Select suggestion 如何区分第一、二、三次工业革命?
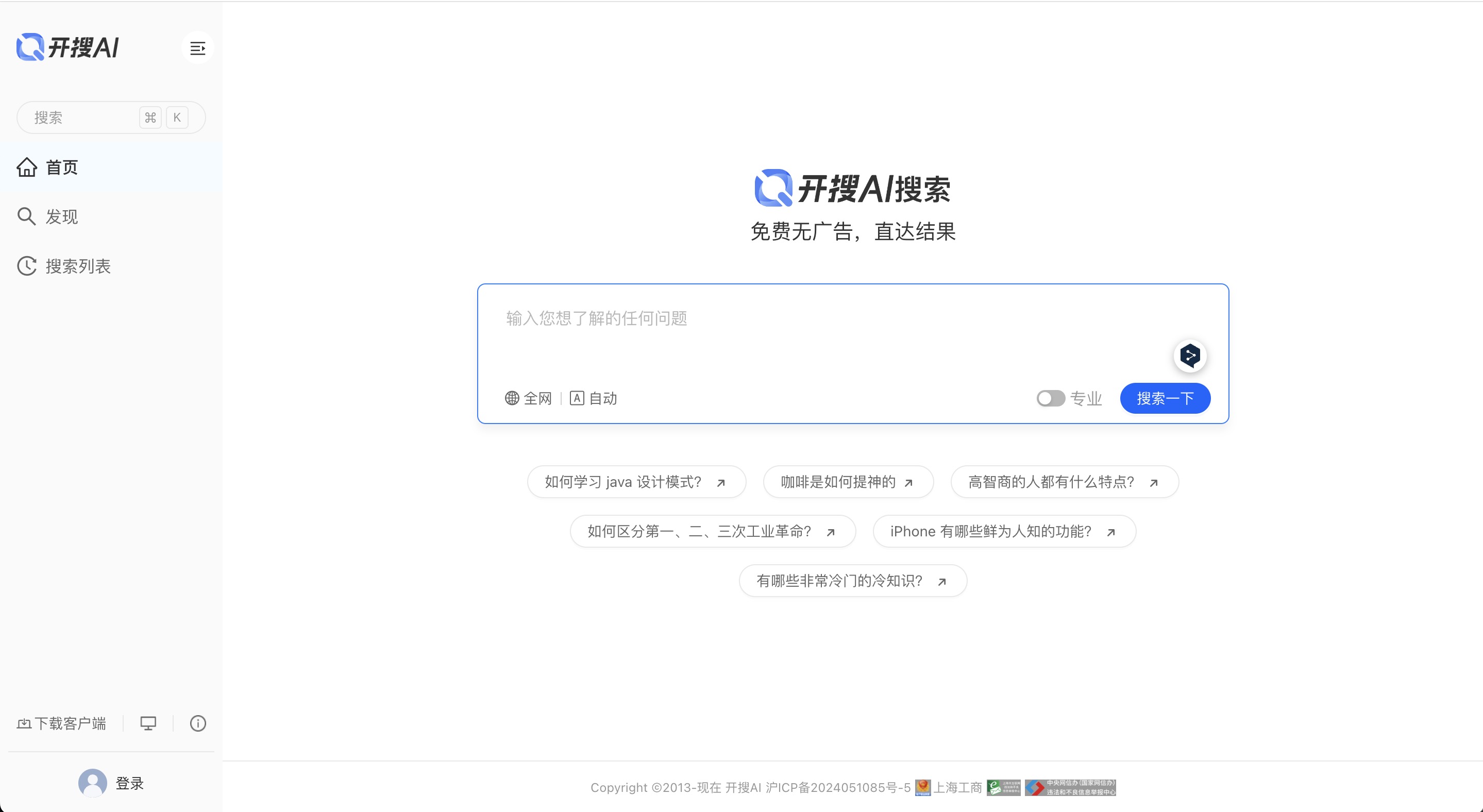This screenshot has height=812, width=1483. click(x=713, y=531)
